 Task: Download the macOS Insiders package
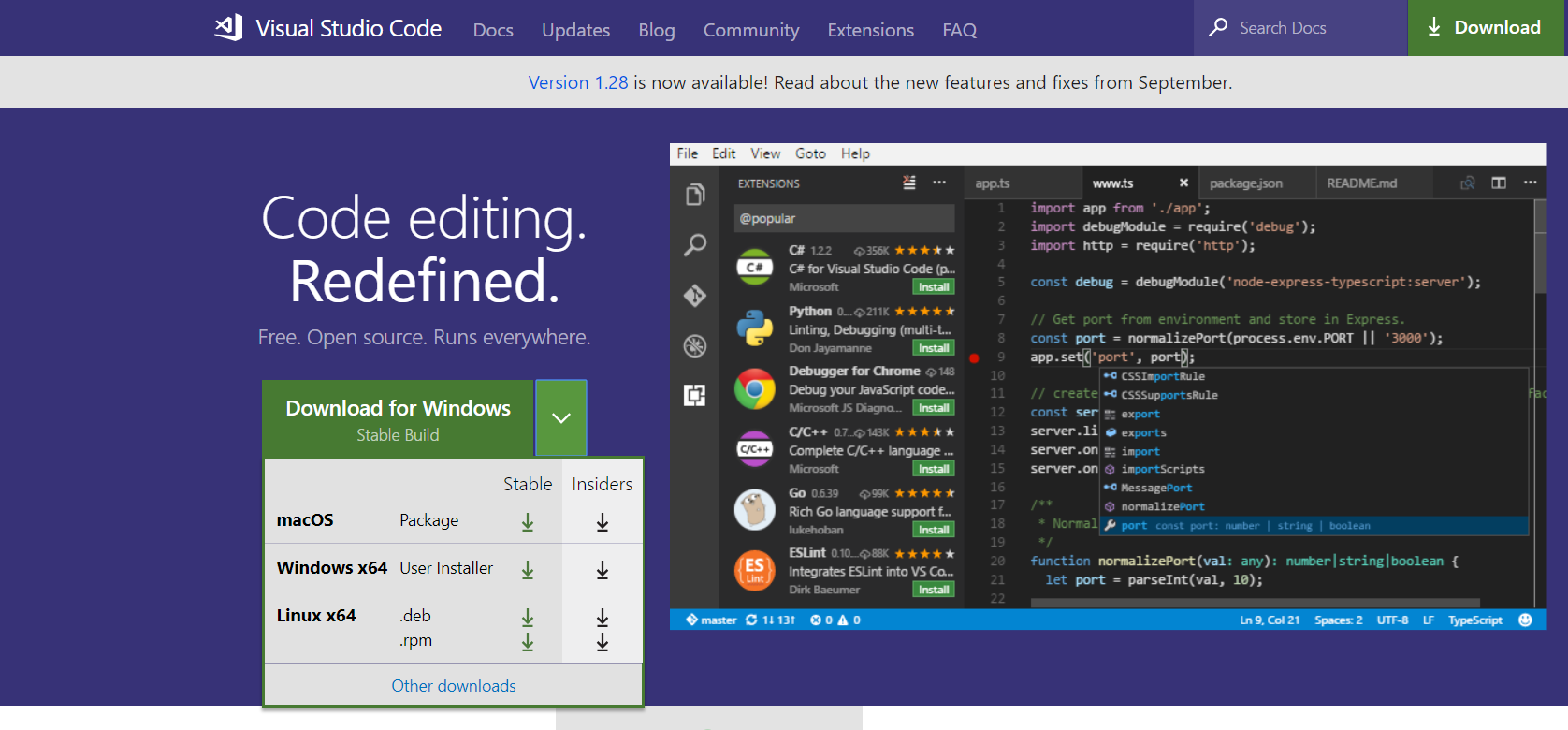point(603,522)
